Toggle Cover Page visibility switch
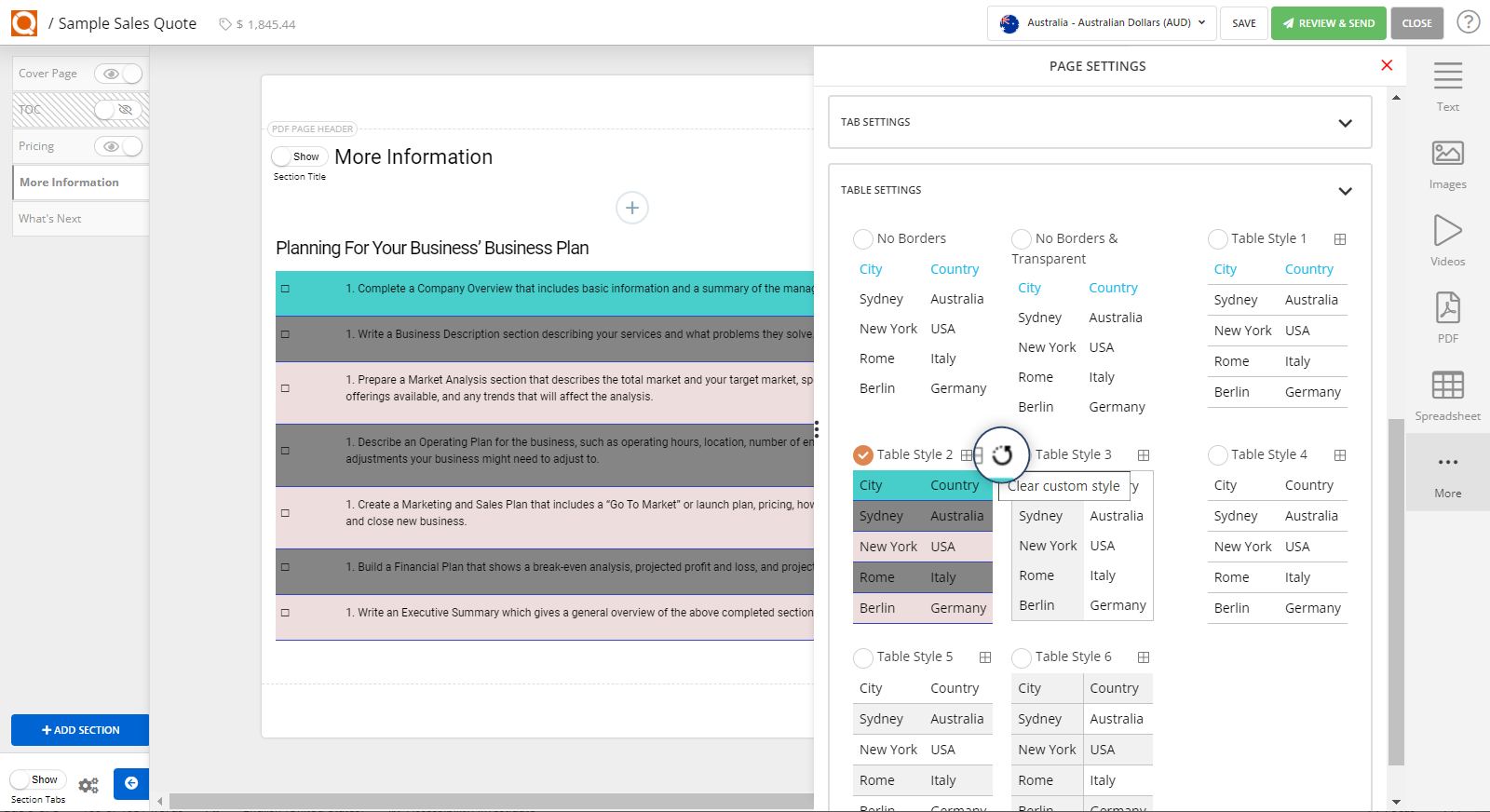Viewport: 1490px width, 812px height. [118, 74]
